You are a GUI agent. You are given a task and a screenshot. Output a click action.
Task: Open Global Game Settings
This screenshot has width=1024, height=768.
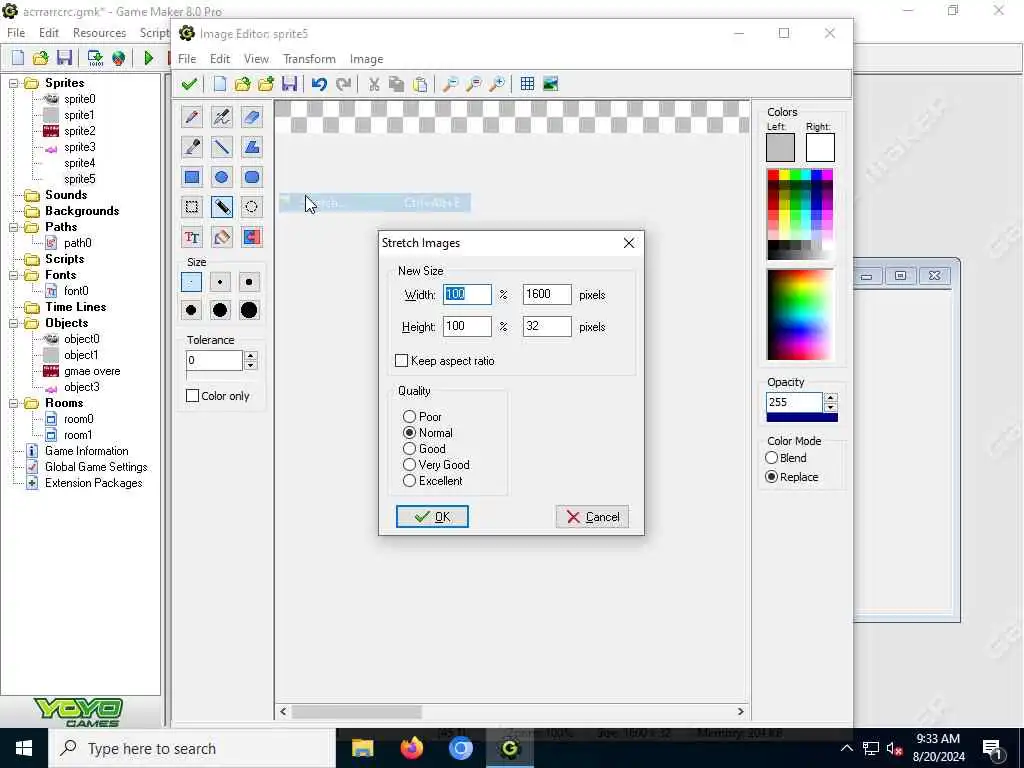coord(96,467)
